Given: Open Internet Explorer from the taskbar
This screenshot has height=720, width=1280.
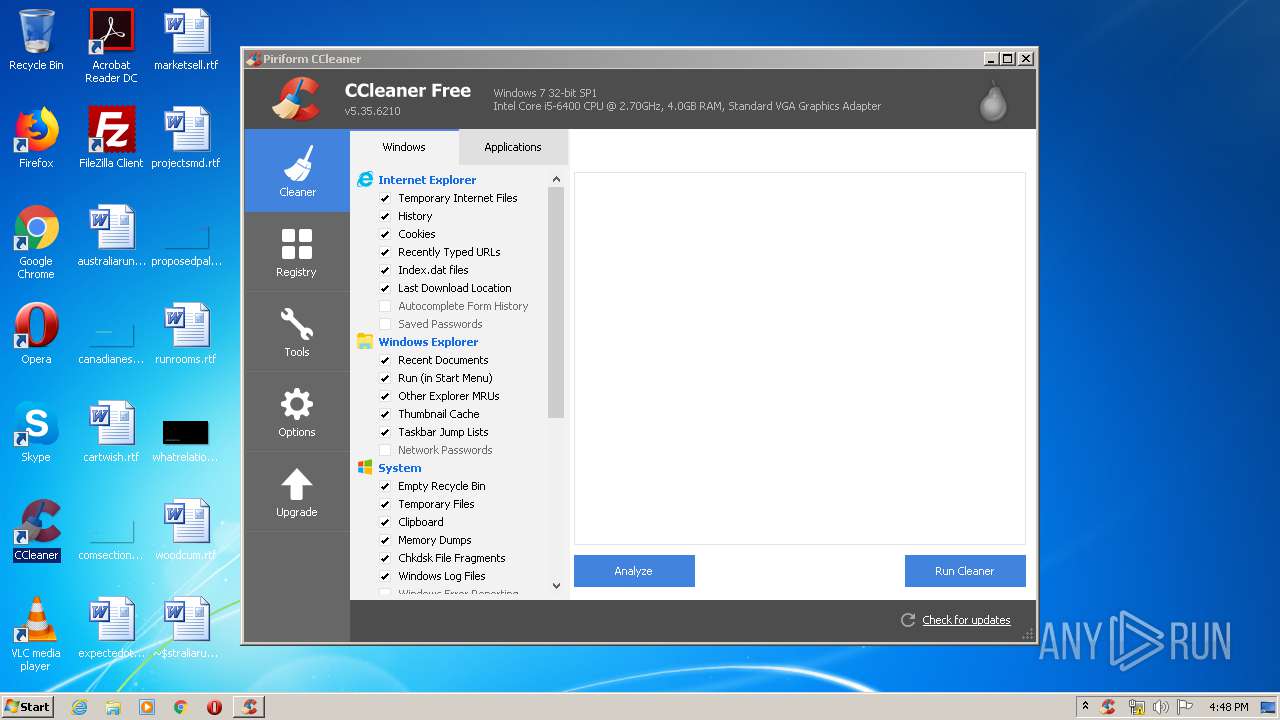Looking at the screenshot, I should point(79,707).
